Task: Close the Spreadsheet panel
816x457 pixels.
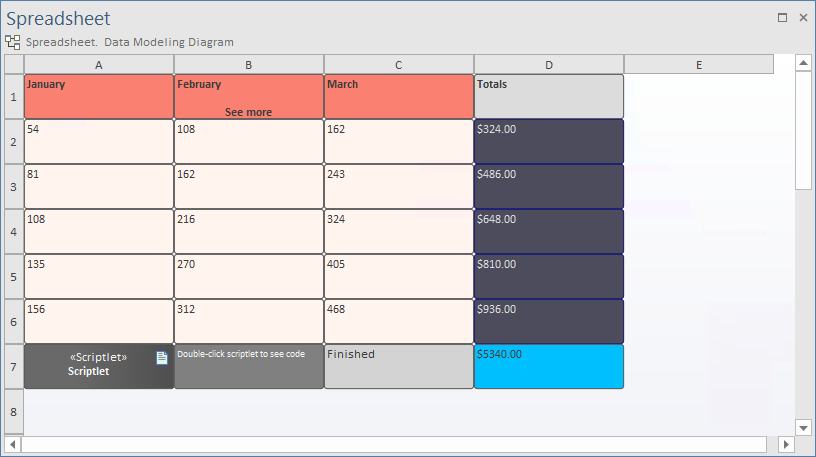Action: tap(803, 18)
